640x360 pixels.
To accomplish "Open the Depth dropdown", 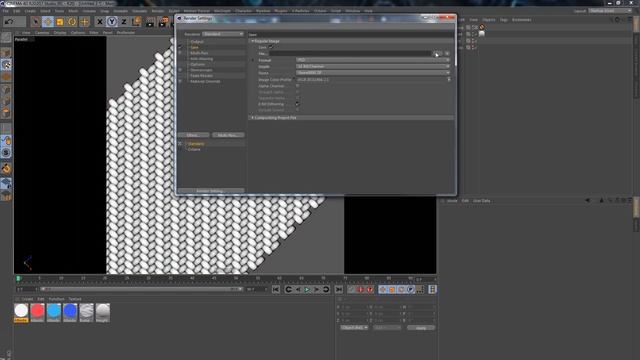I will tap(373, 67).
